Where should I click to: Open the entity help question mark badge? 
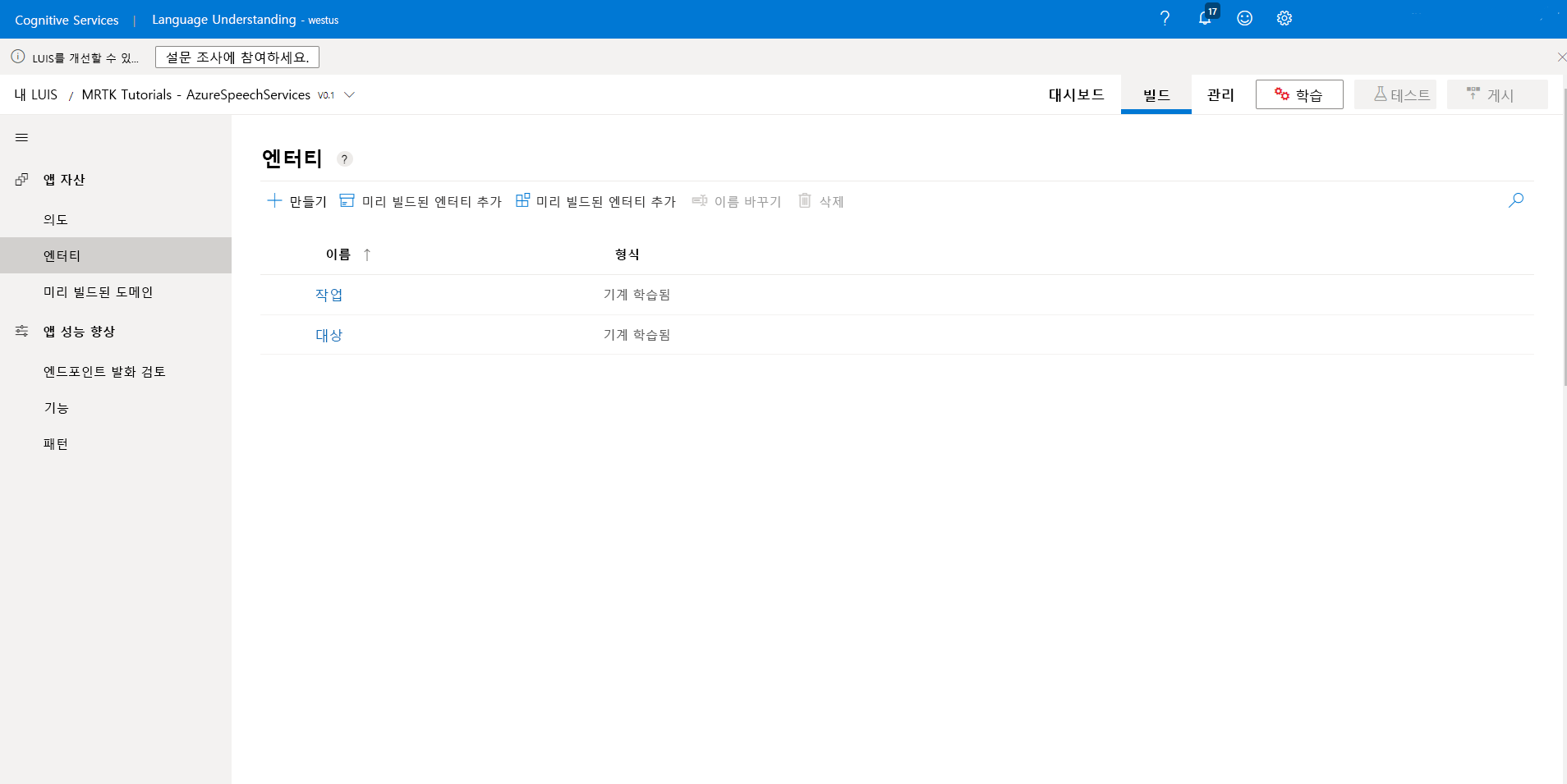point(345,159)
